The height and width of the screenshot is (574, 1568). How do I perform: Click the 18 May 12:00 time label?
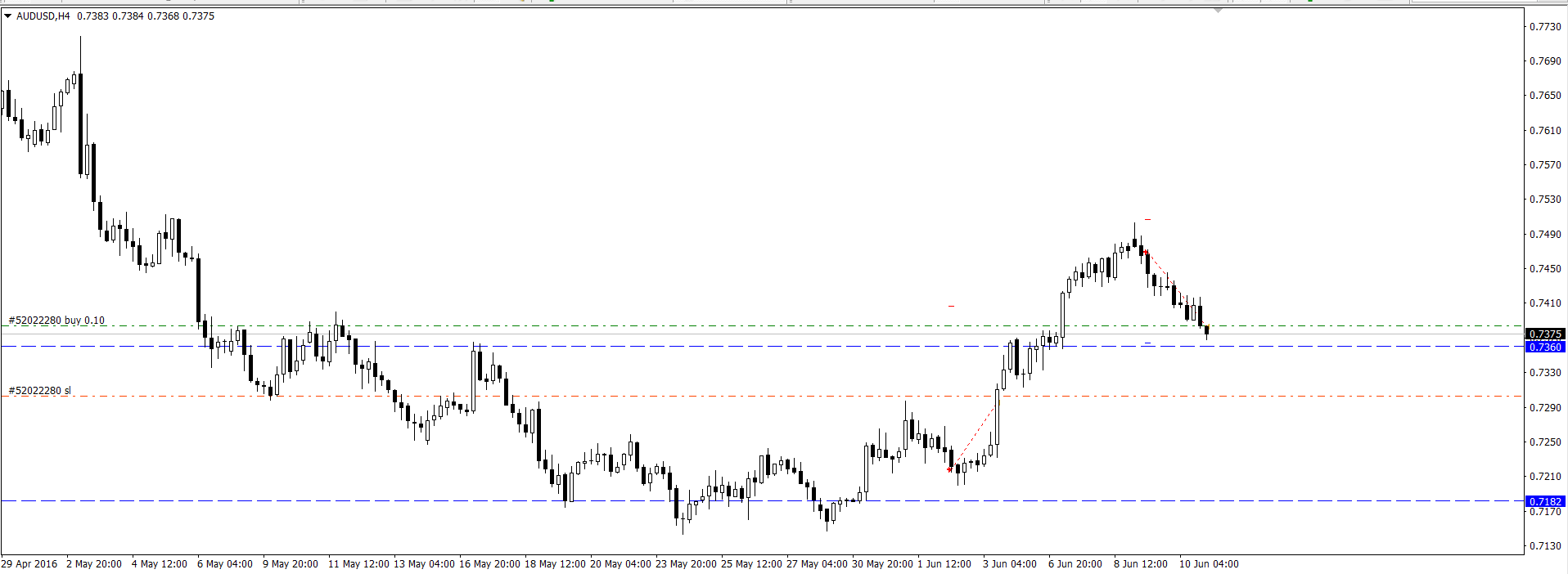(x=555, y=563)
